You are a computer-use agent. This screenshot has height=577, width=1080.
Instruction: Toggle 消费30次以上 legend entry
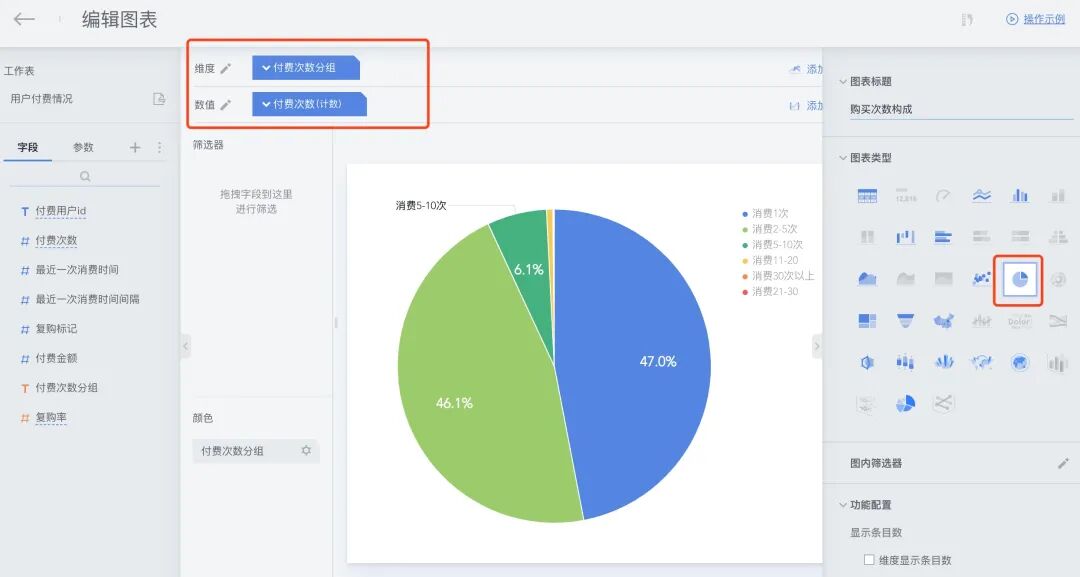click(778, 275)
